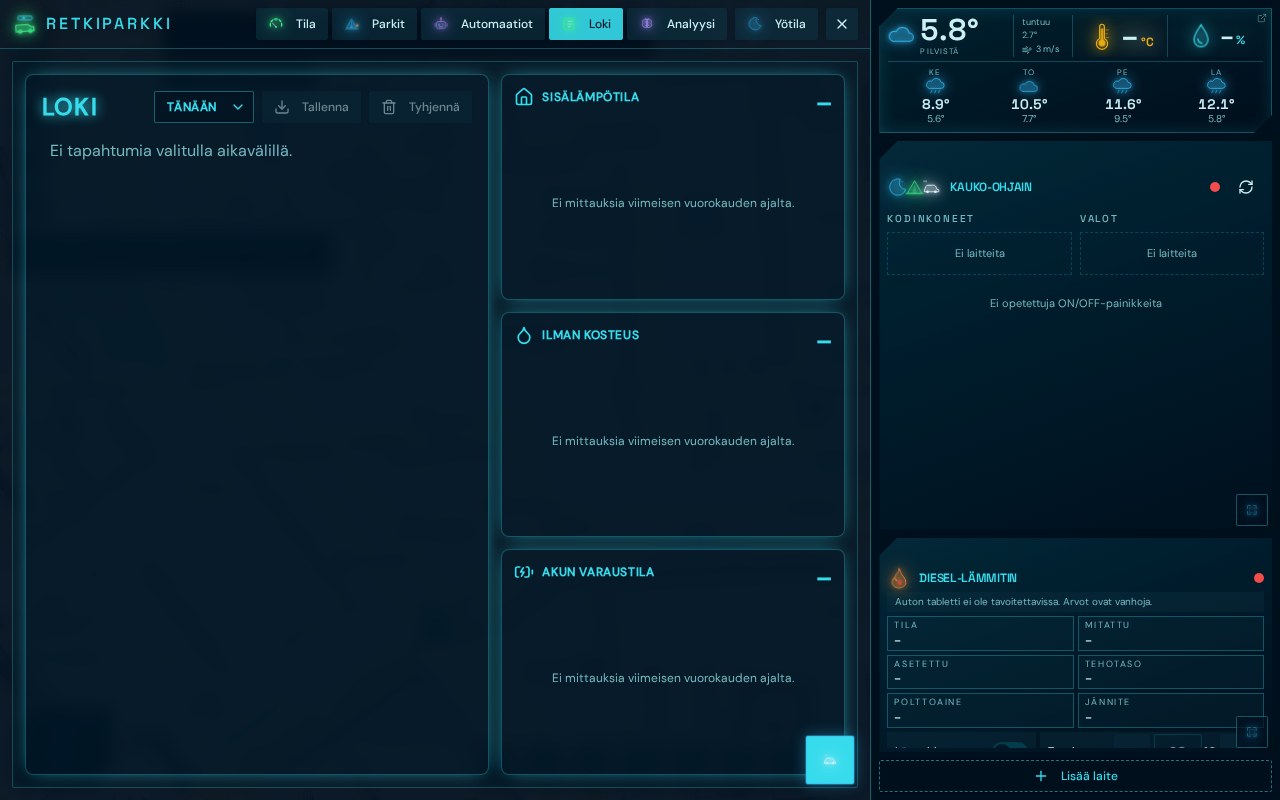
Task: Click the Tallenna save button
Action: 312,107
